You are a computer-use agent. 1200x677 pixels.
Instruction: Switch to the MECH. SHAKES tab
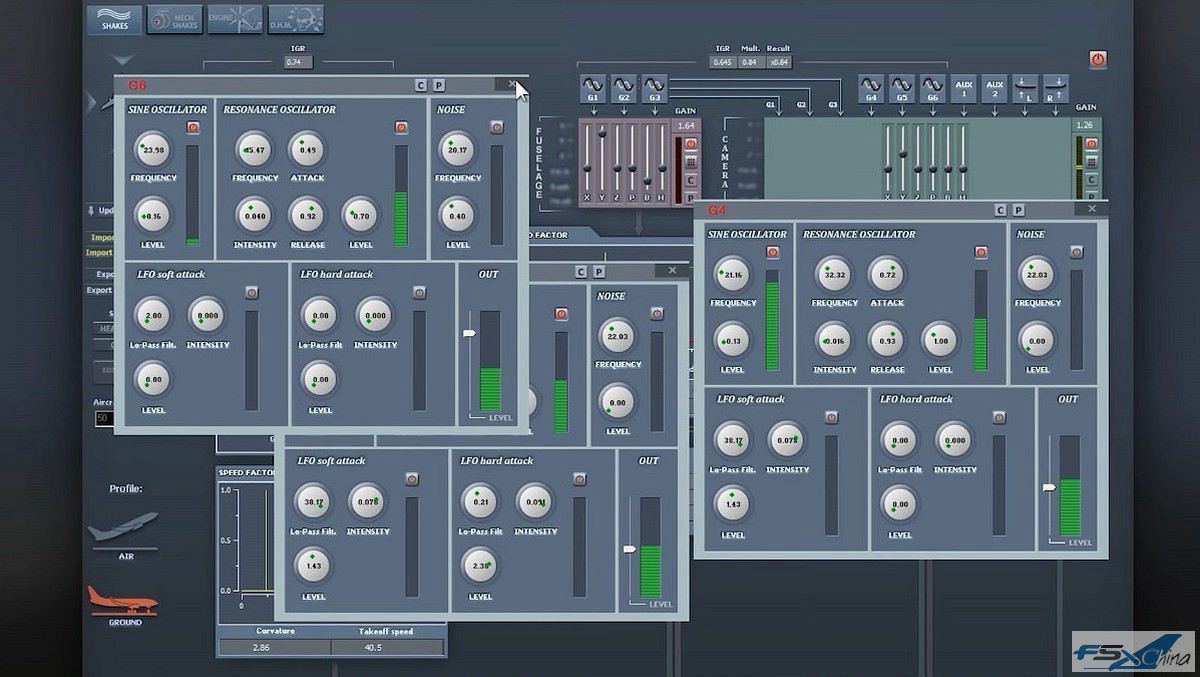coord(174,18)
